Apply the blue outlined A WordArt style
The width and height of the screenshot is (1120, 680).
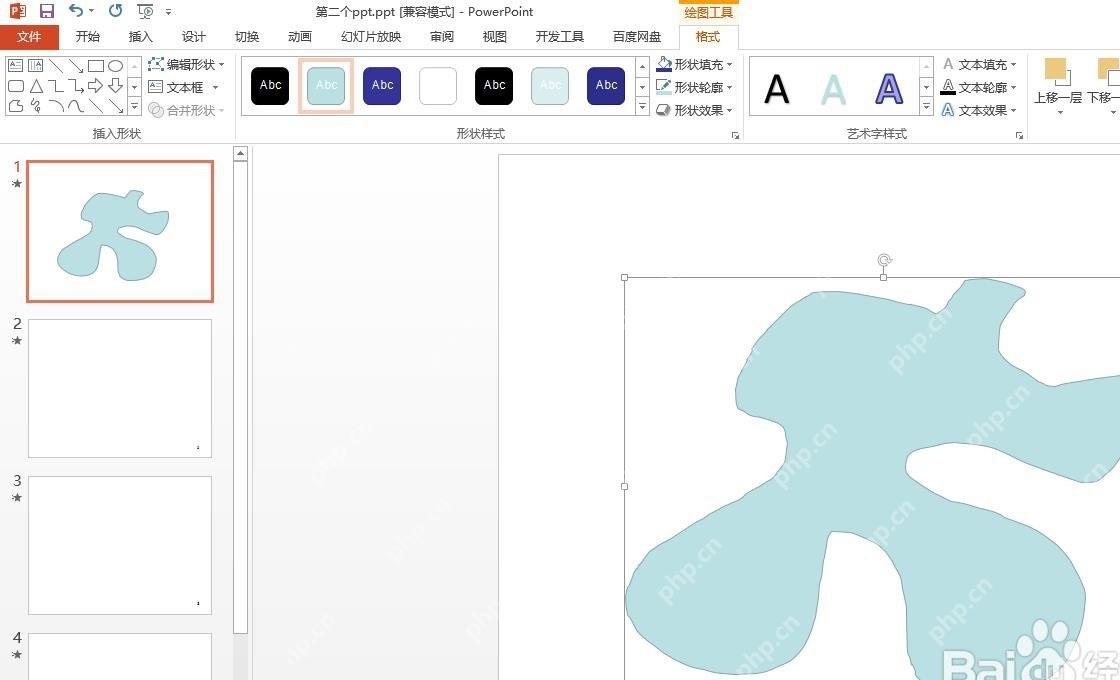point(889,89)
